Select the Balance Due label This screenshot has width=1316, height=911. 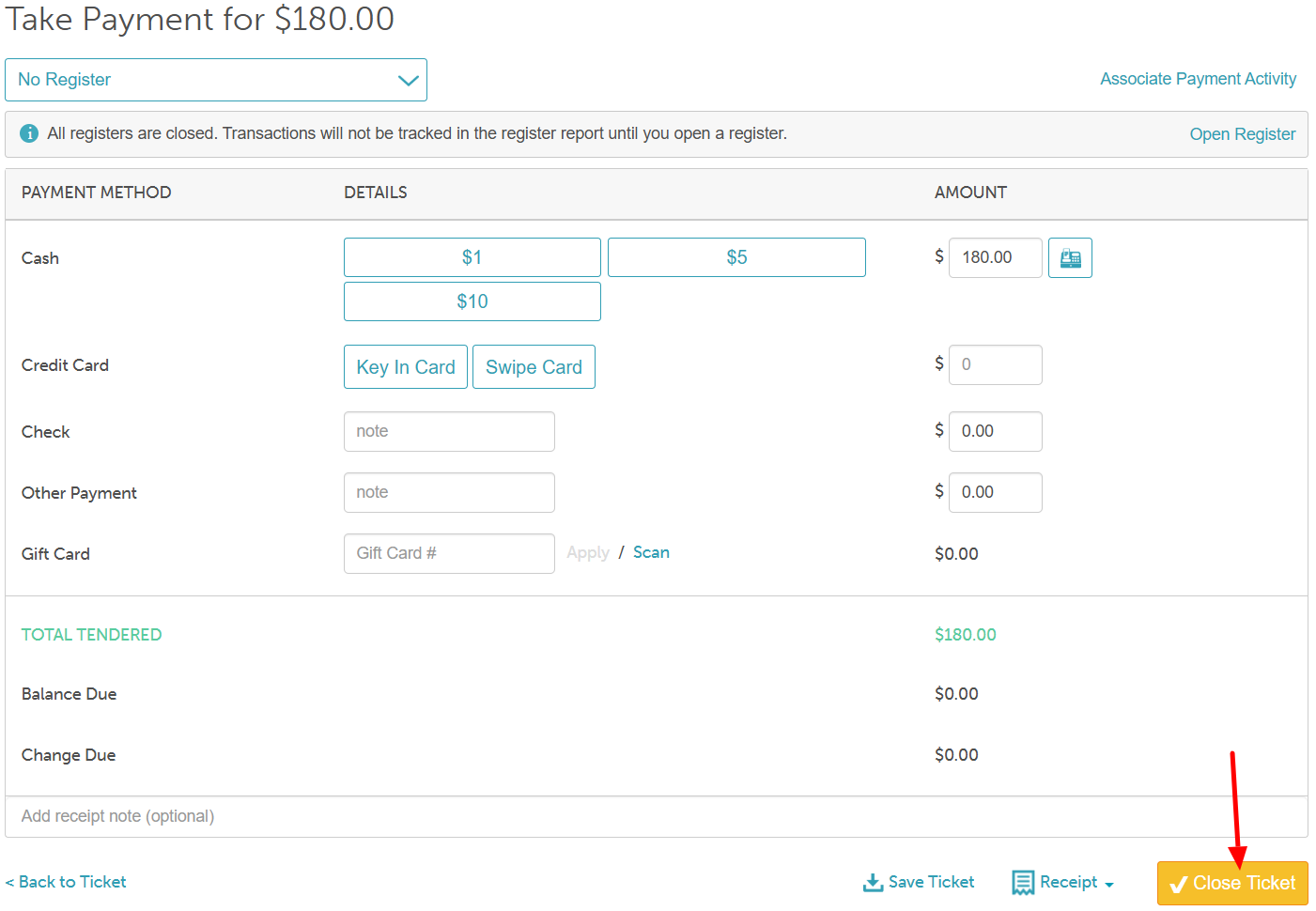pos(70,694)
